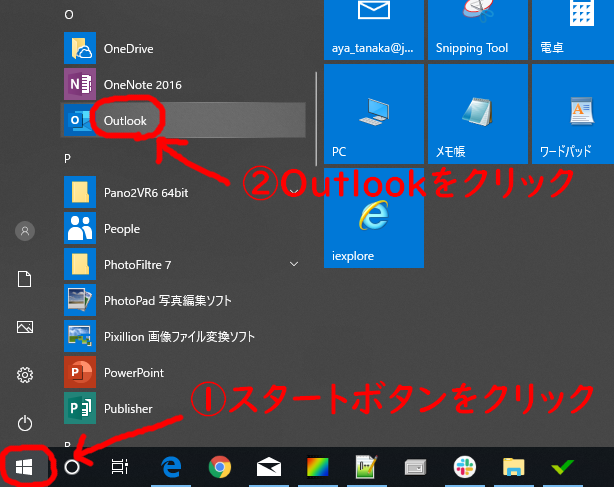Open Publisher from the app list
The width and height of the screenshot is (614, 487).
(x=184, y=409)
